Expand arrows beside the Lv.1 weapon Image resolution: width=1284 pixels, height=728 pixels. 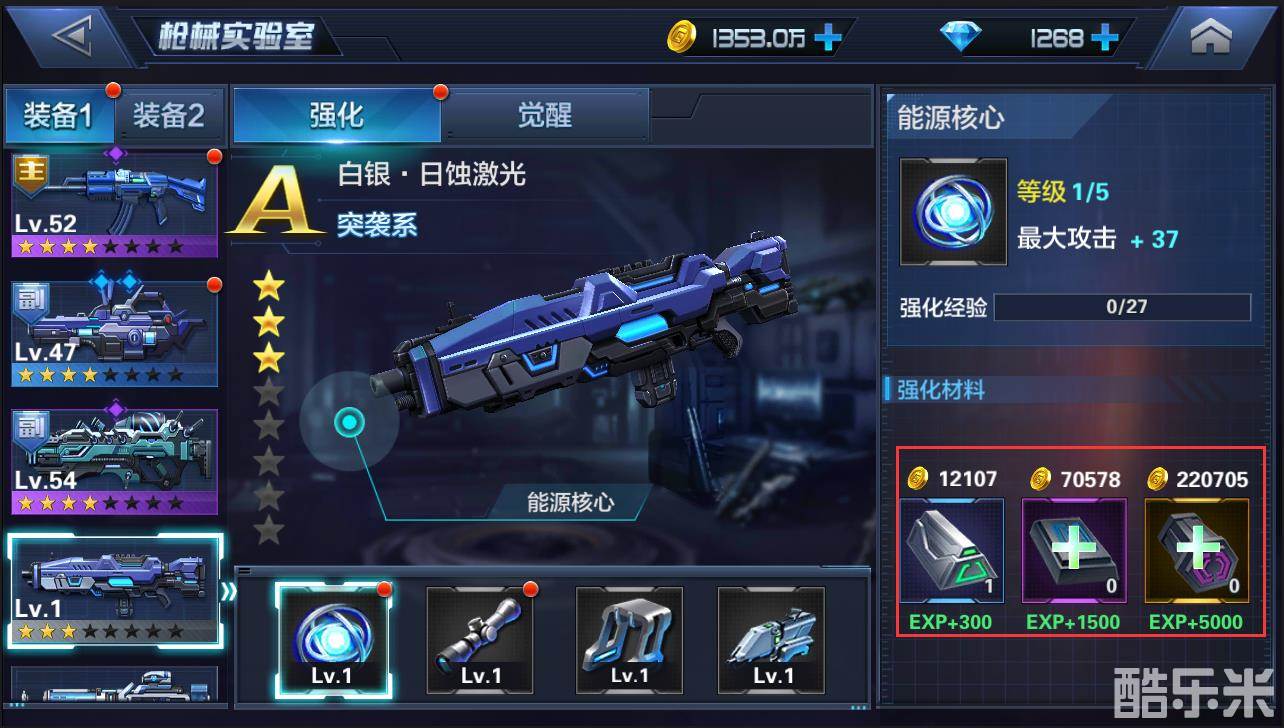tap(229, 590)
